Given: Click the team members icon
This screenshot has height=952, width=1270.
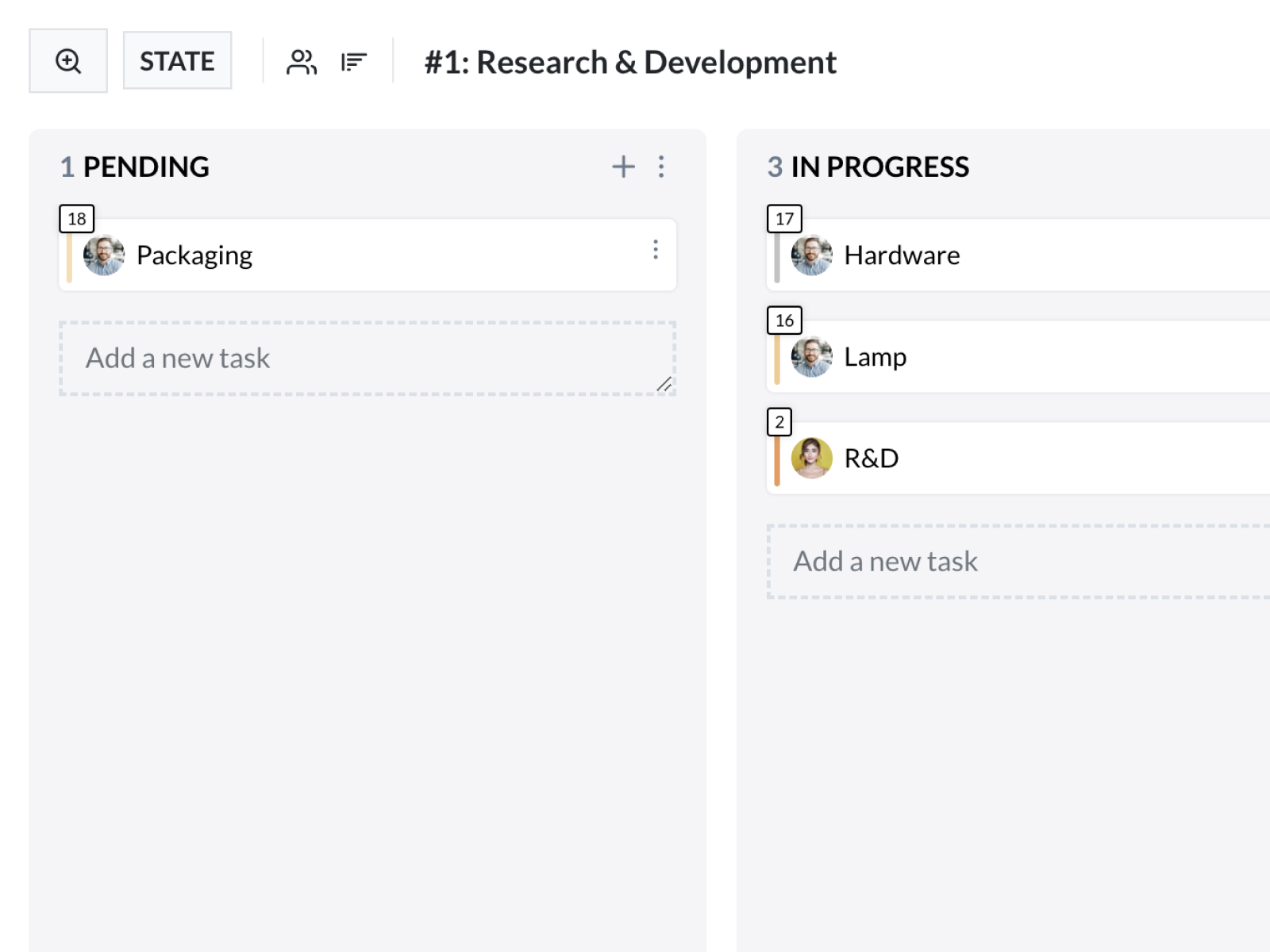Looking at the screenshot, I should (301, 62).
